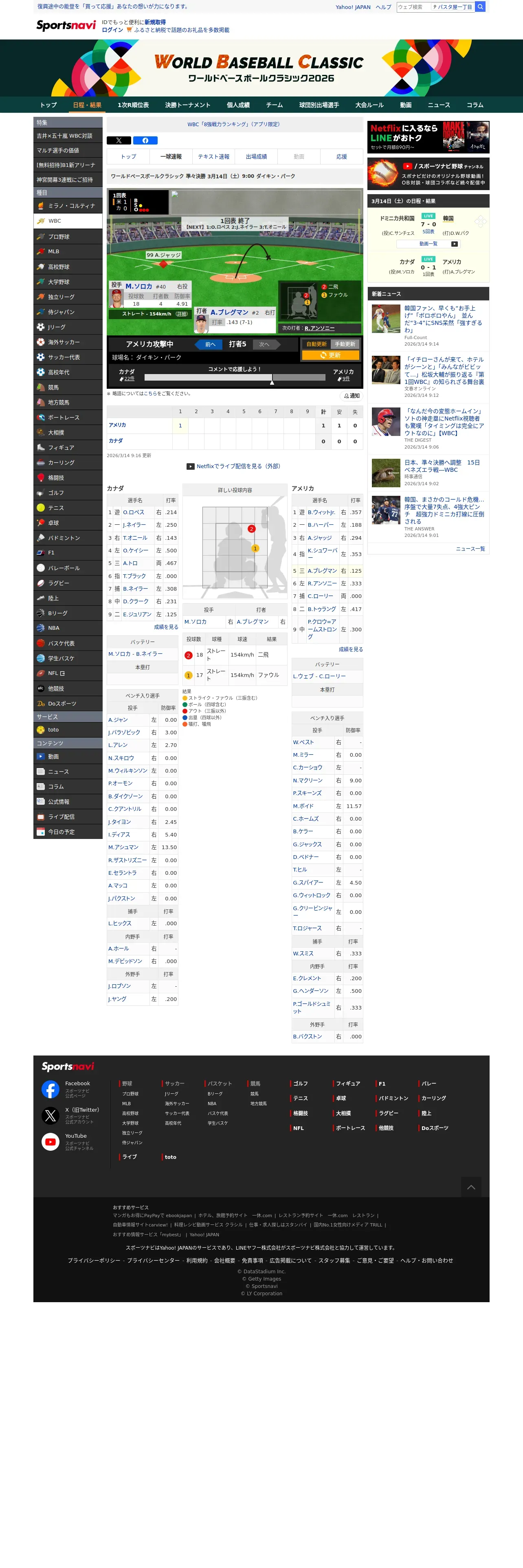Screen dimensions: 523x1568
Task: Enable 自動更新 auto refresh mode
Action: [x=316, y=344]
